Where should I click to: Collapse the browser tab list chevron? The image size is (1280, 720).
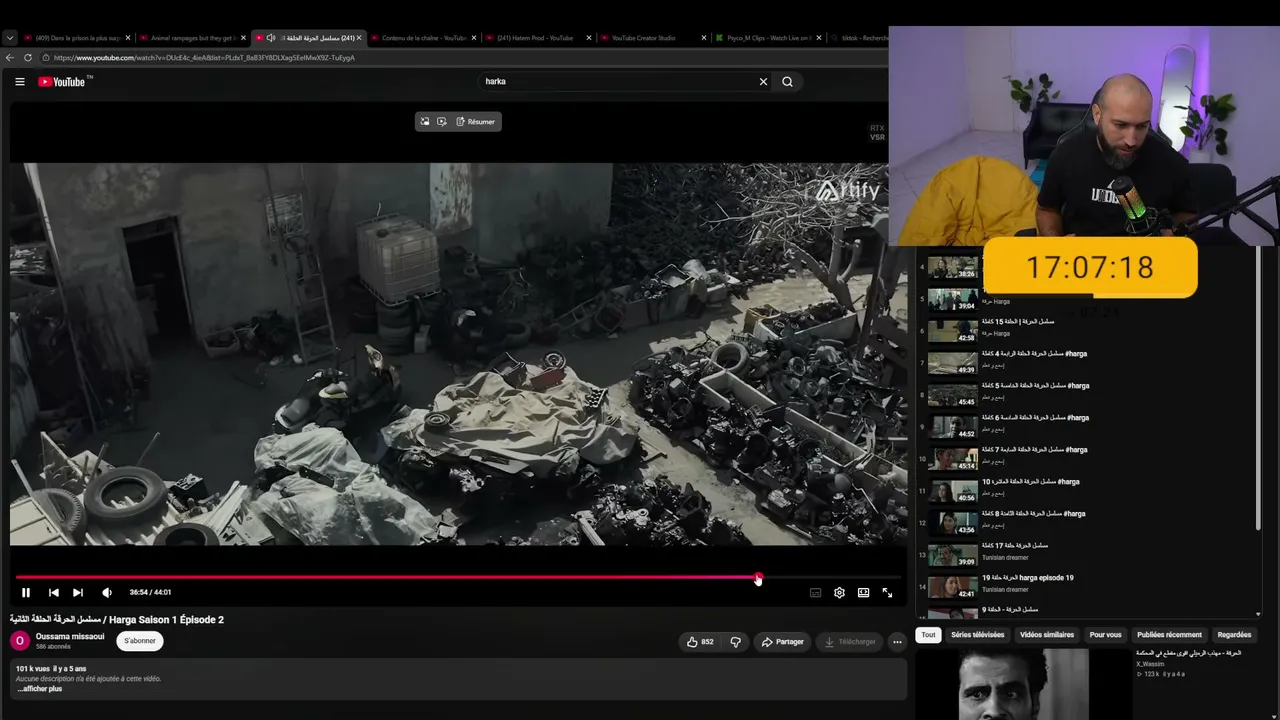pyautogui.click(x=10, y=38)
